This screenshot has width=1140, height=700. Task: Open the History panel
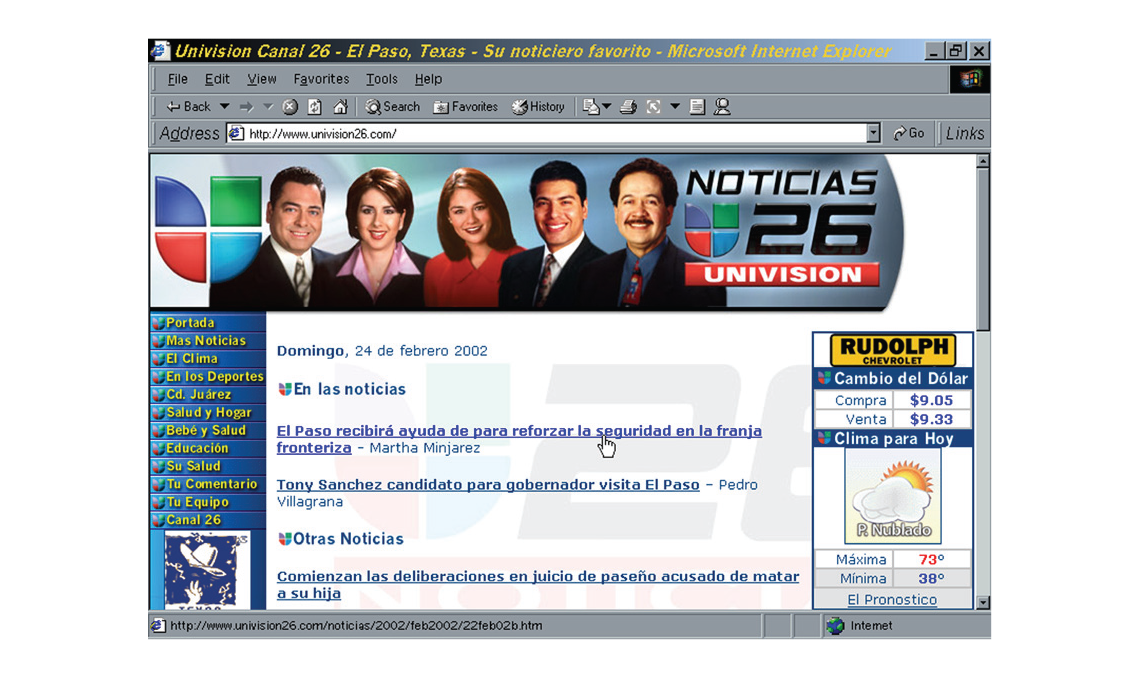pyautogui.click(x=538, y=107)
